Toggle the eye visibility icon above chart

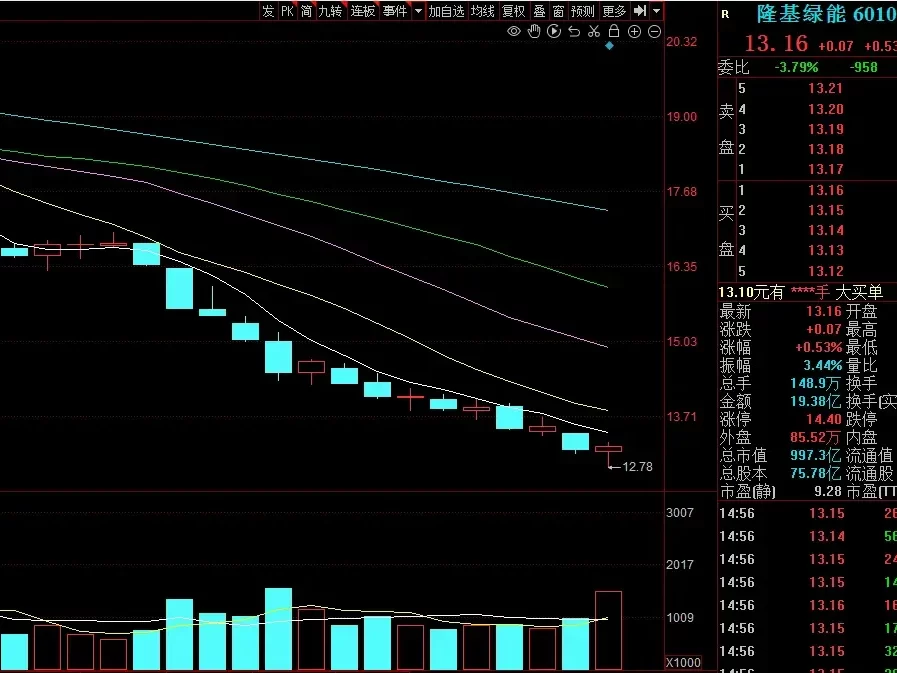pos(514,32)
